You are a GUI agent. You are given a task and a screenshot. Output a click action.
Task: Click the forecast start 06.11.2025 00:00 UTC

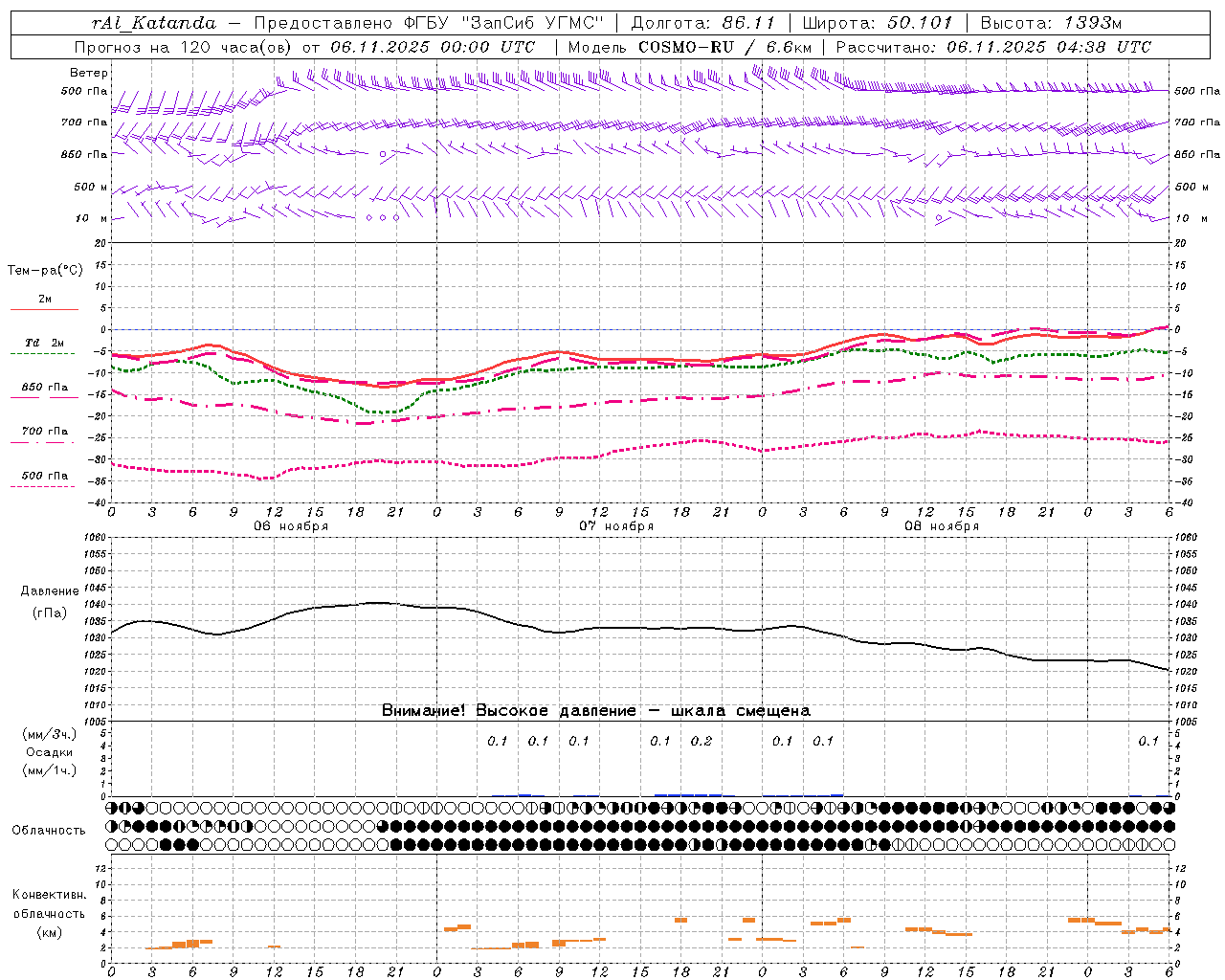(433, 47)
